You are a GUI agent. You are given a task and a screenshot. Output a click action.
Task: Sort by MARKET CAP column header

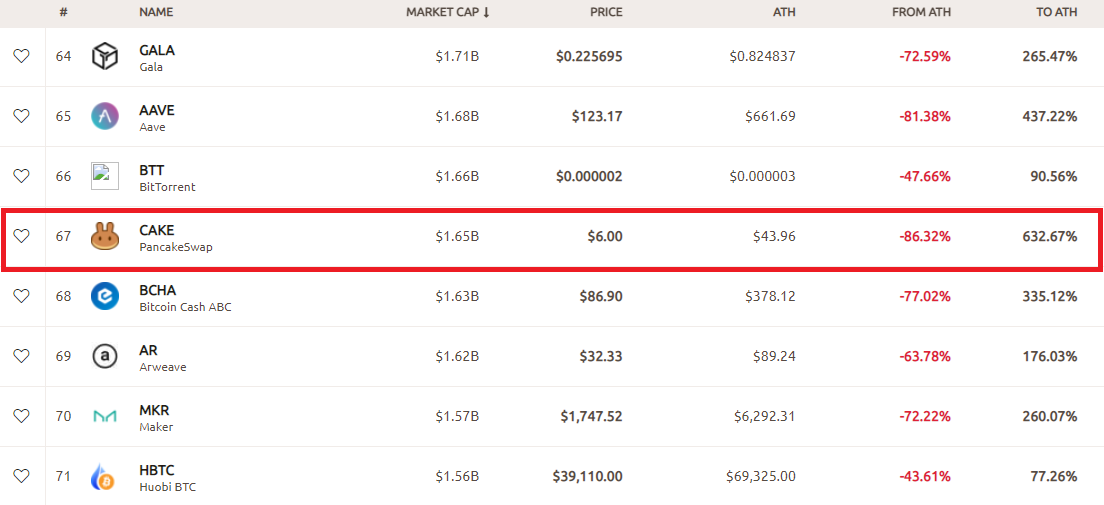pyautogui.click(x=448, y=13)
